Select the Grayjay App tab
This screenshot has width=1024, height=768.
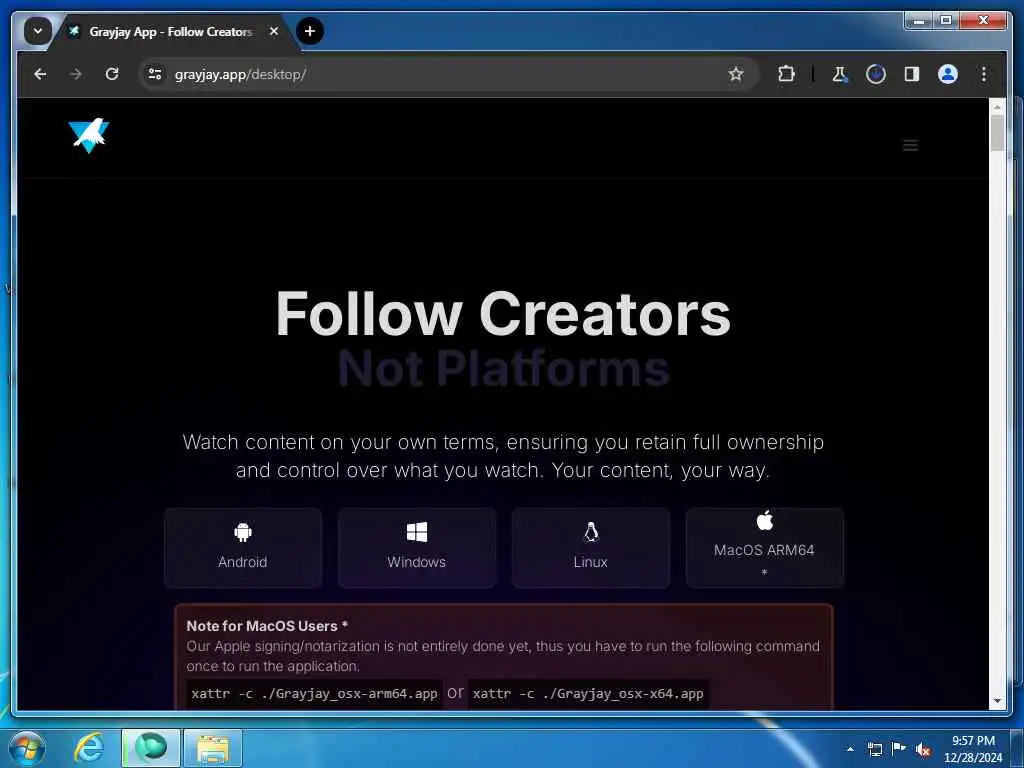pos(170,31)
